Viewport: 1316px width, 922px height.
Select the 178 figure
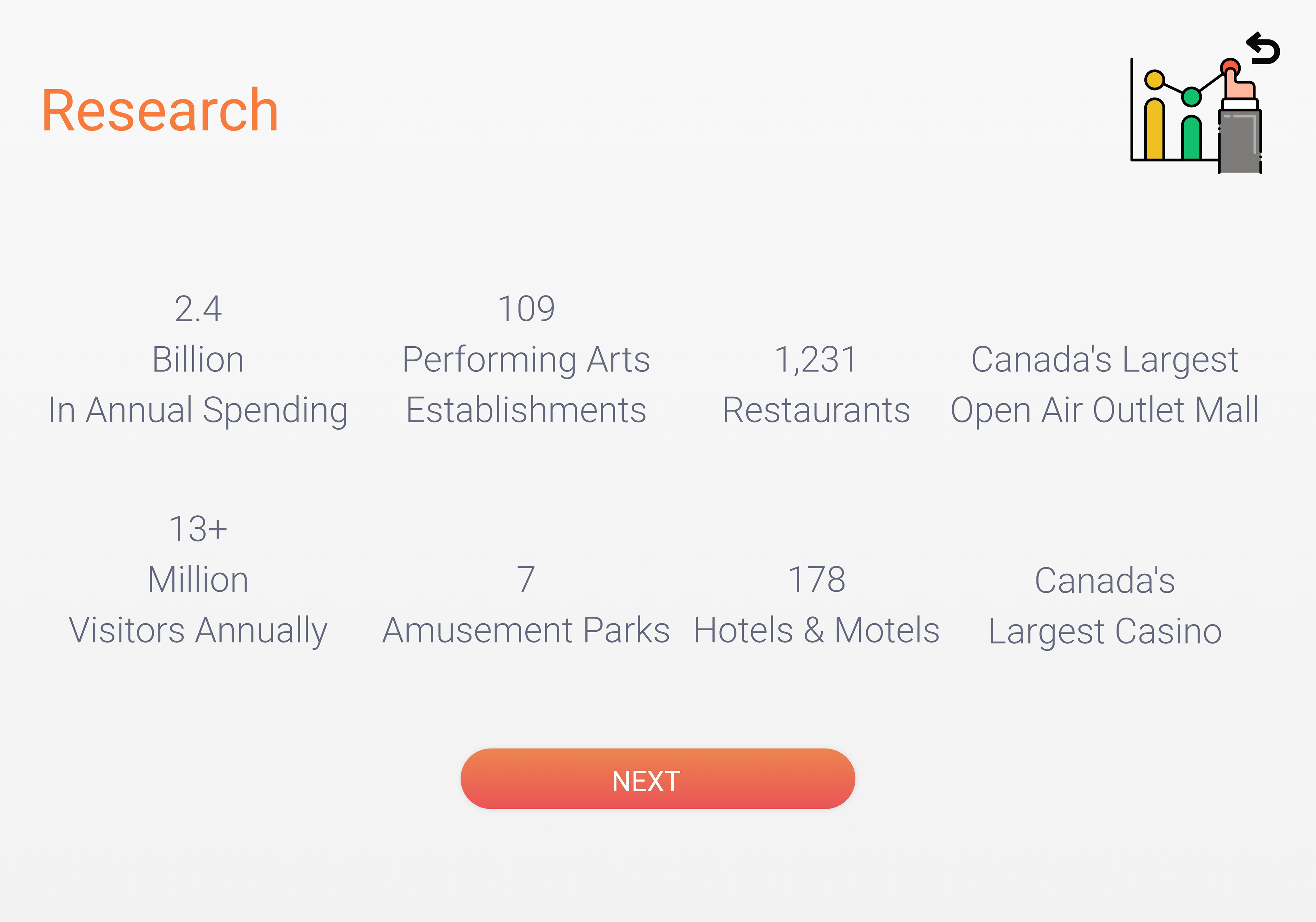point(816,579)
